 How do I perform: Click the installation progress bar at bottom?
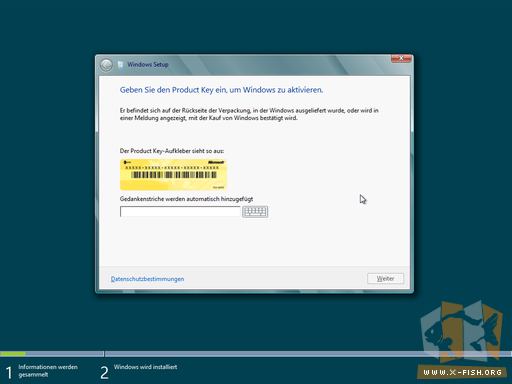pos(256,354)
